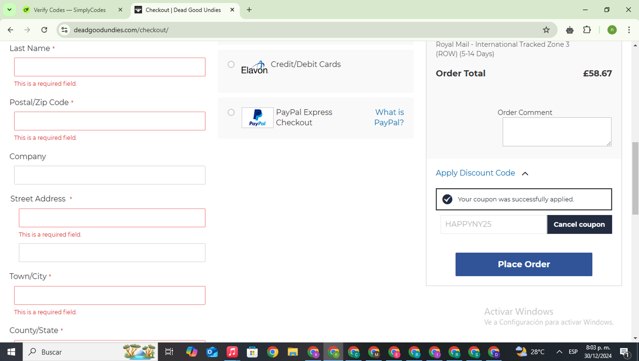The width and height of the screenshot is (639, 361).
Task: Launch Outlook from the taskbar
Action: pyautogui.click(x=212, y=352)
